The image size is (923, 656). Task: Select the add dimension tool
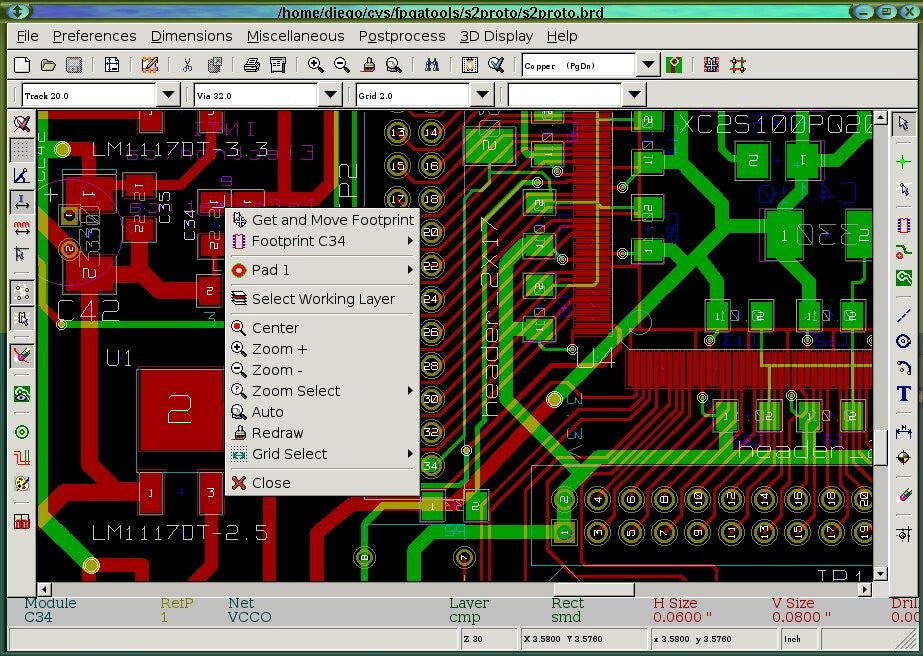coord(904,432)
